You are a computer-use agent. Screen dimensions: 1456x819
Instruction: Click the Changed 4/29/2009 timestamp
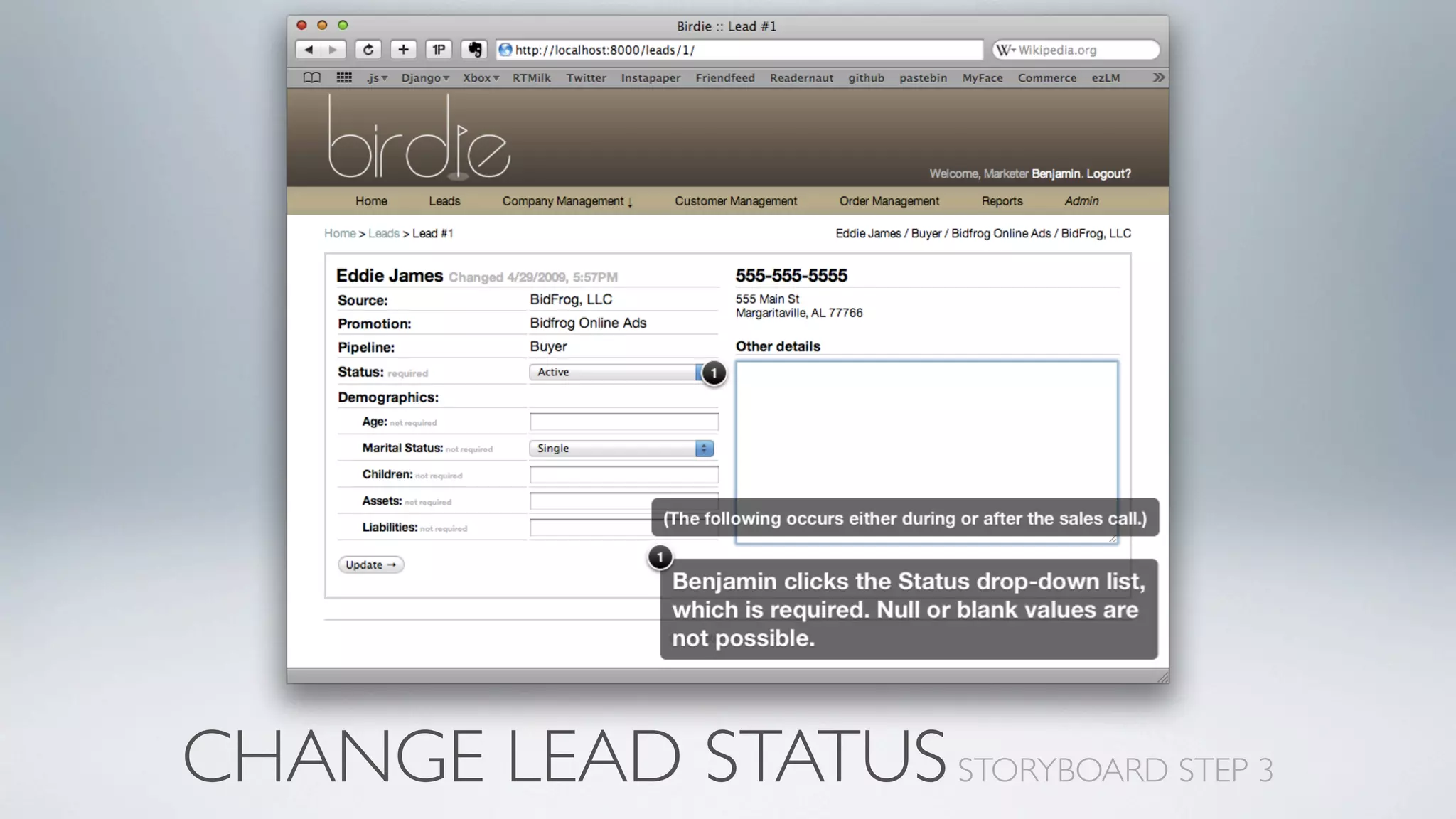tap(533, 277)
